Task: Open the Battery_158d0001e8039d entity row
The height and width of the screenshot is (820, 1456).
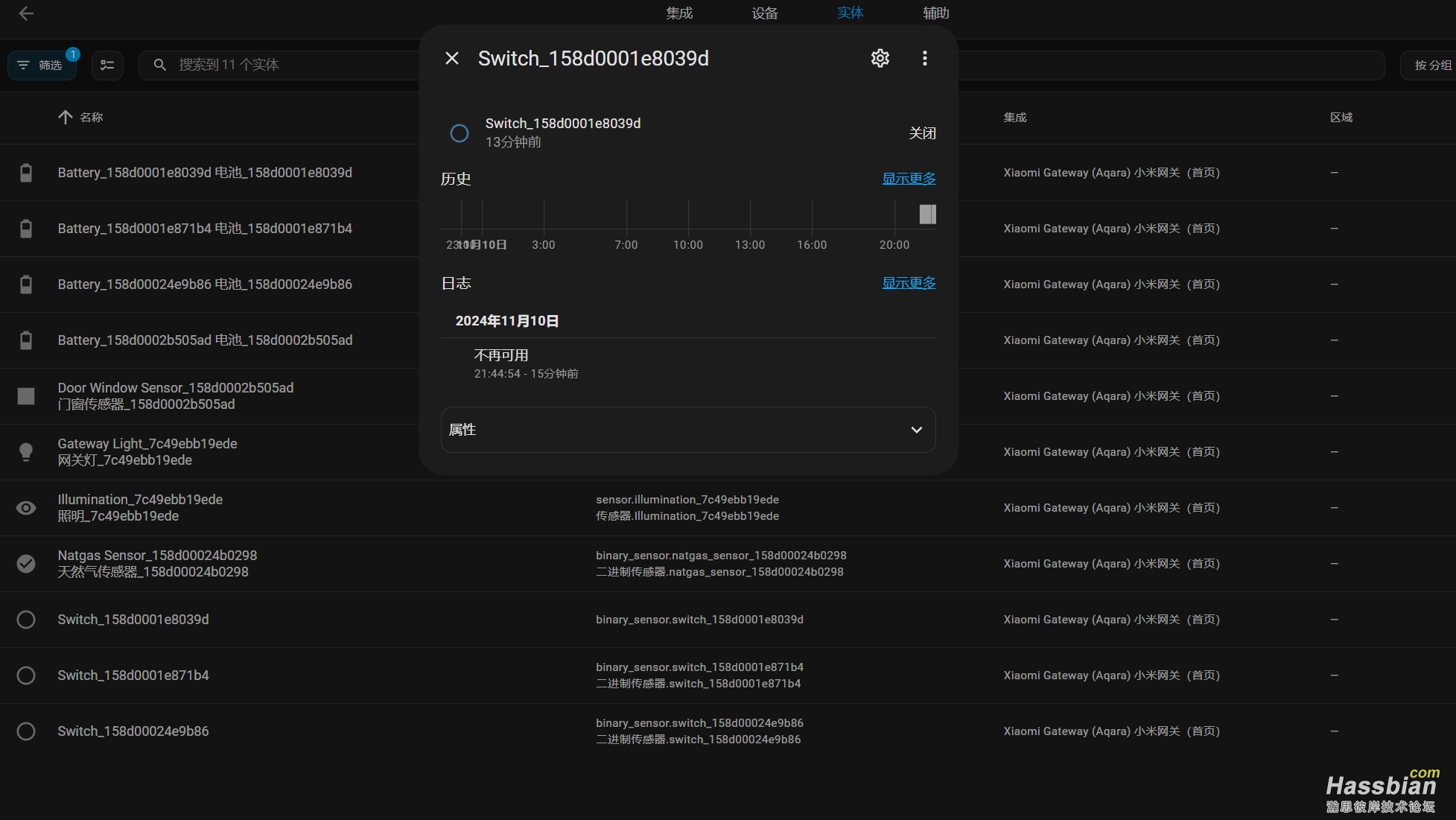Action: click(205, 173)
